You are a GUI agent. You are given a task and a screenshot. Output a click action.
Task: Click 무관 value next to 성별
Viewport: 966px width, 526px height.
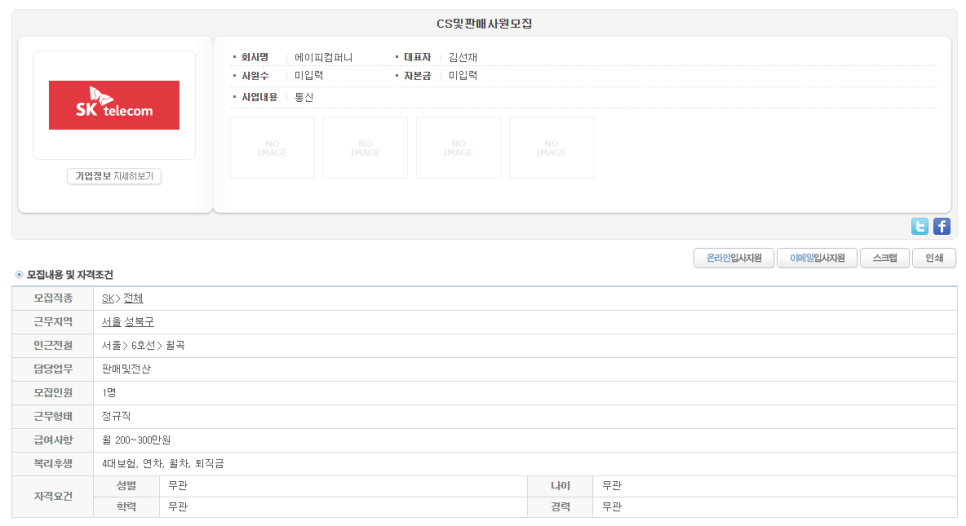click(178, 485)
